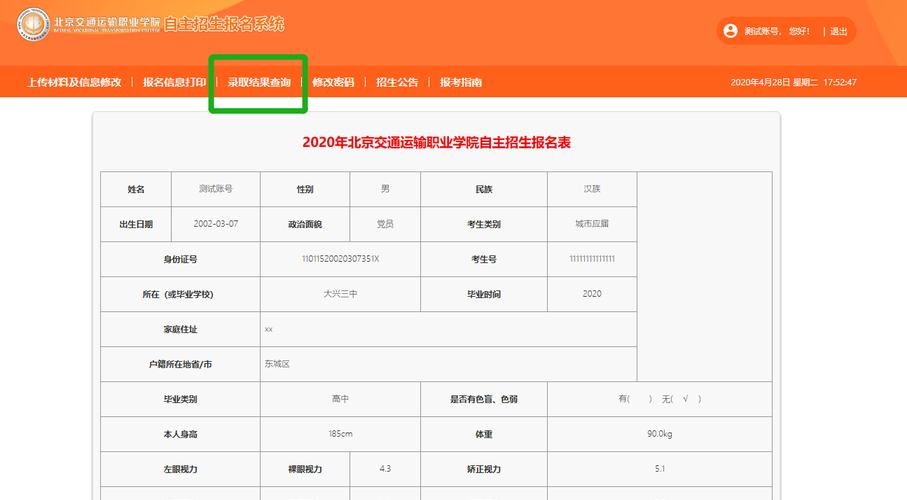This screenshot has width=907, height=500.
Task: Go to 修改密码 page
Action: 333,82
